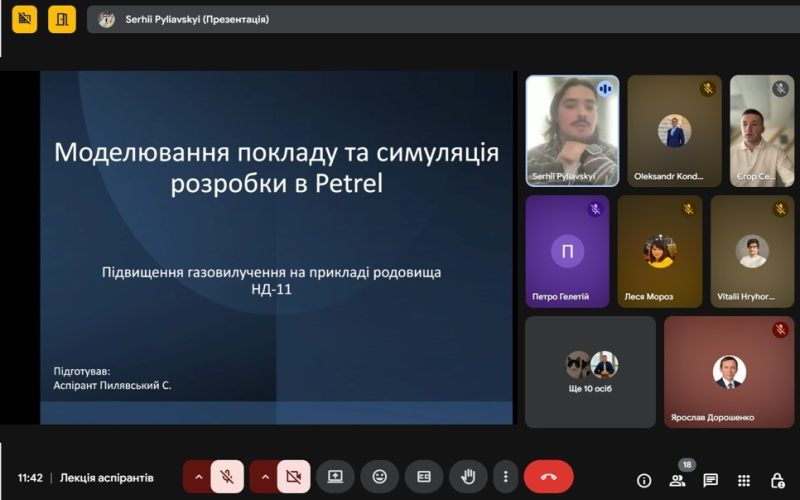
Task: Expand audio settings chevron beside microphone
Action: [x=198, y=477]
